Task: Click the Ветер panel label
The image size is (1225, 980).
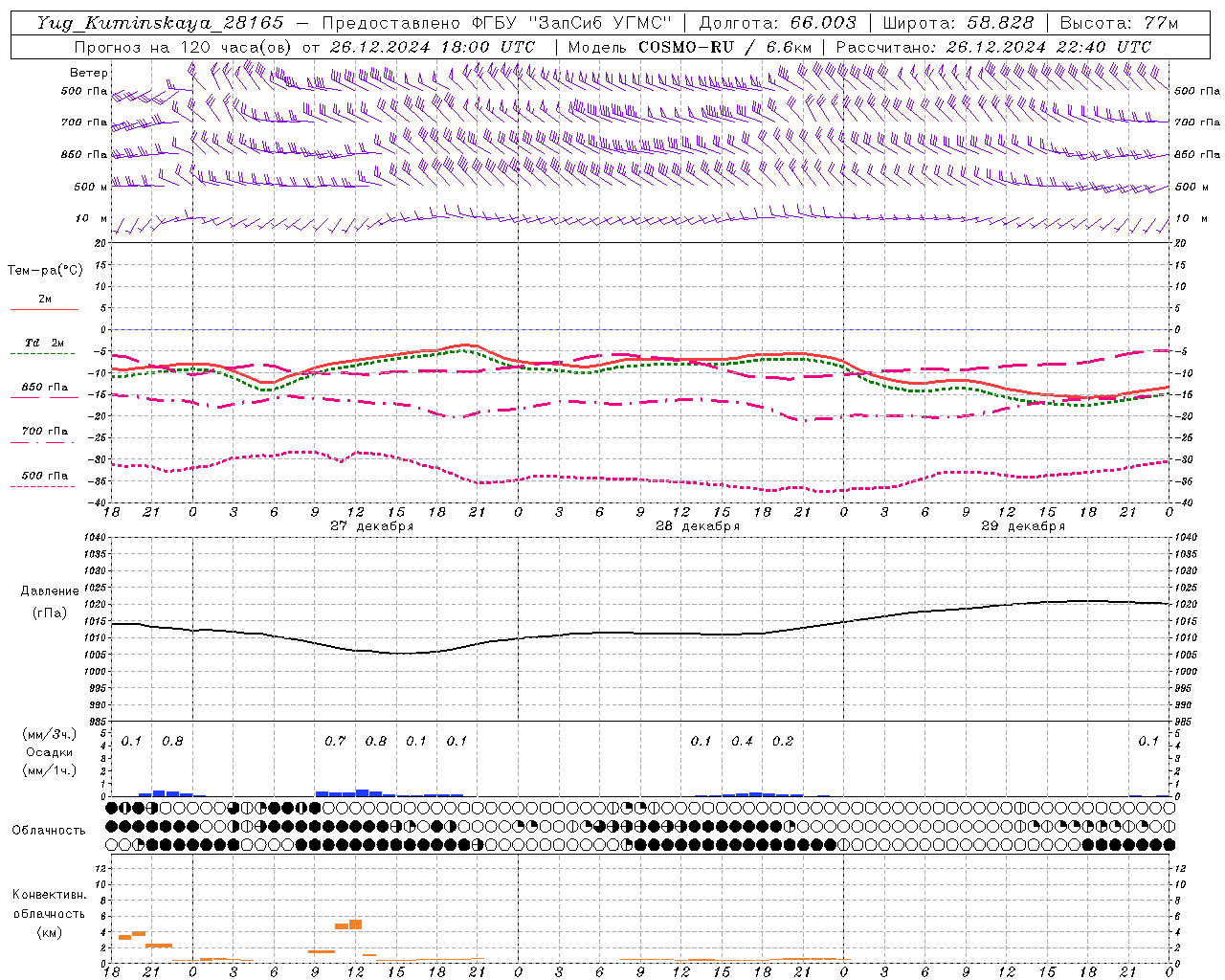Action: (x=89, y=73)
